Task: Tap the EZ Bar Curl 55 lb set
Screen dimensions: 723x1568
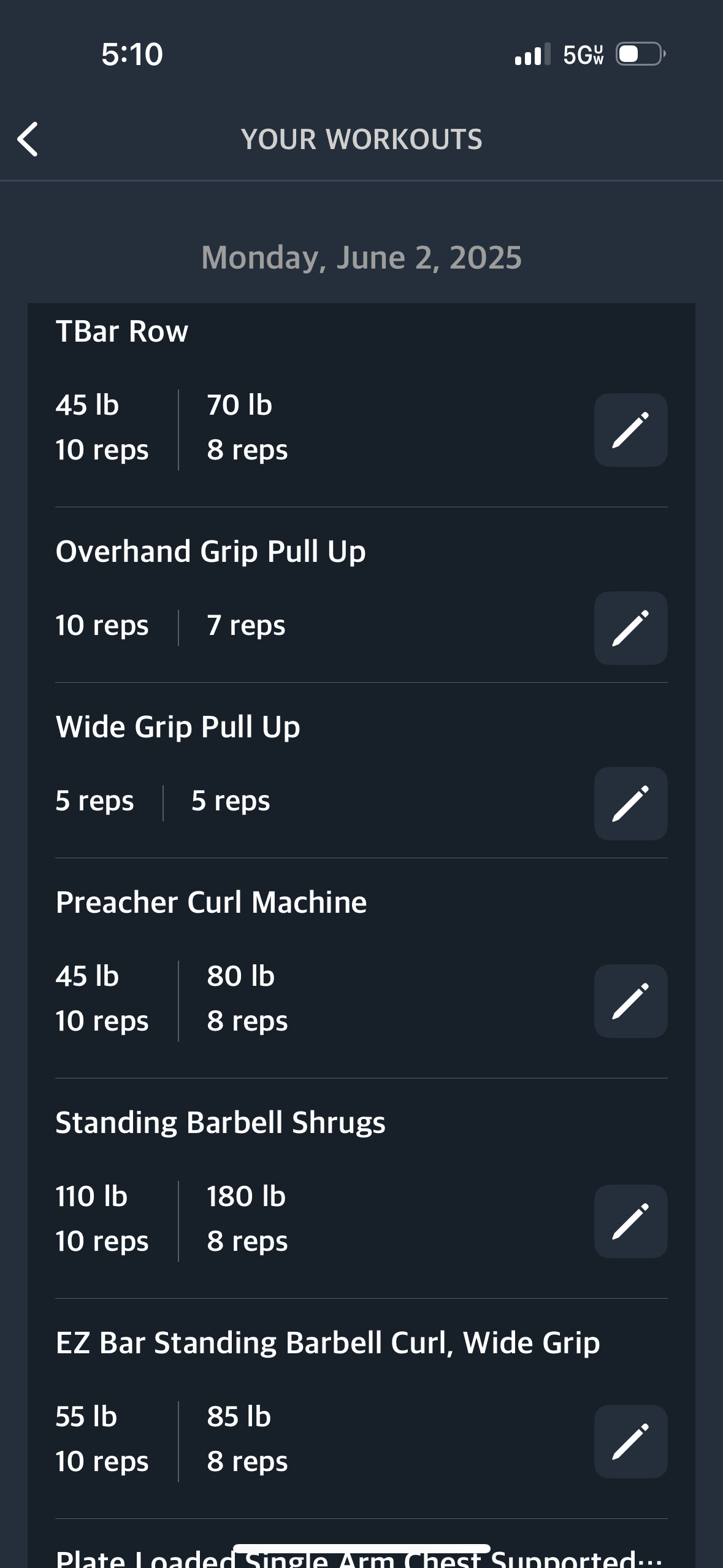Action: click(x=102, y=1439)
